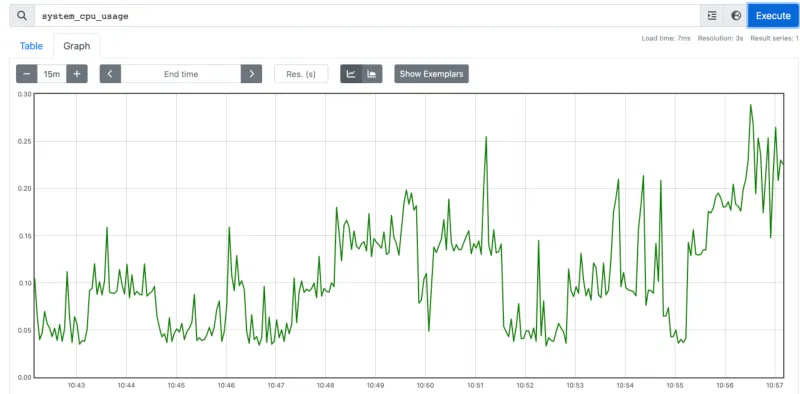Open the metrics explorer globe icon
Screen dimensions: 800x394
[736, 16]
